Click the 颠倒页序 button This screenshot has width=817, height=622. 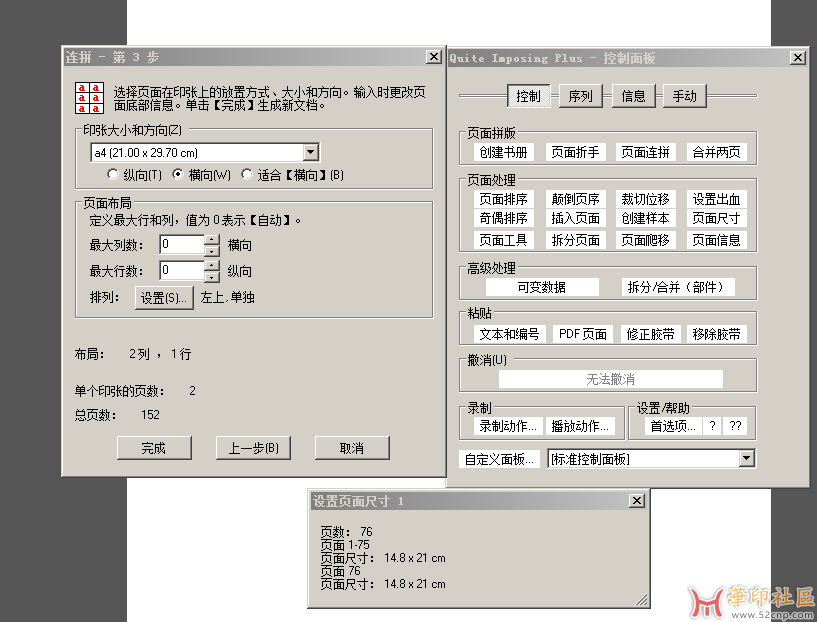click(x=575, y=199)
